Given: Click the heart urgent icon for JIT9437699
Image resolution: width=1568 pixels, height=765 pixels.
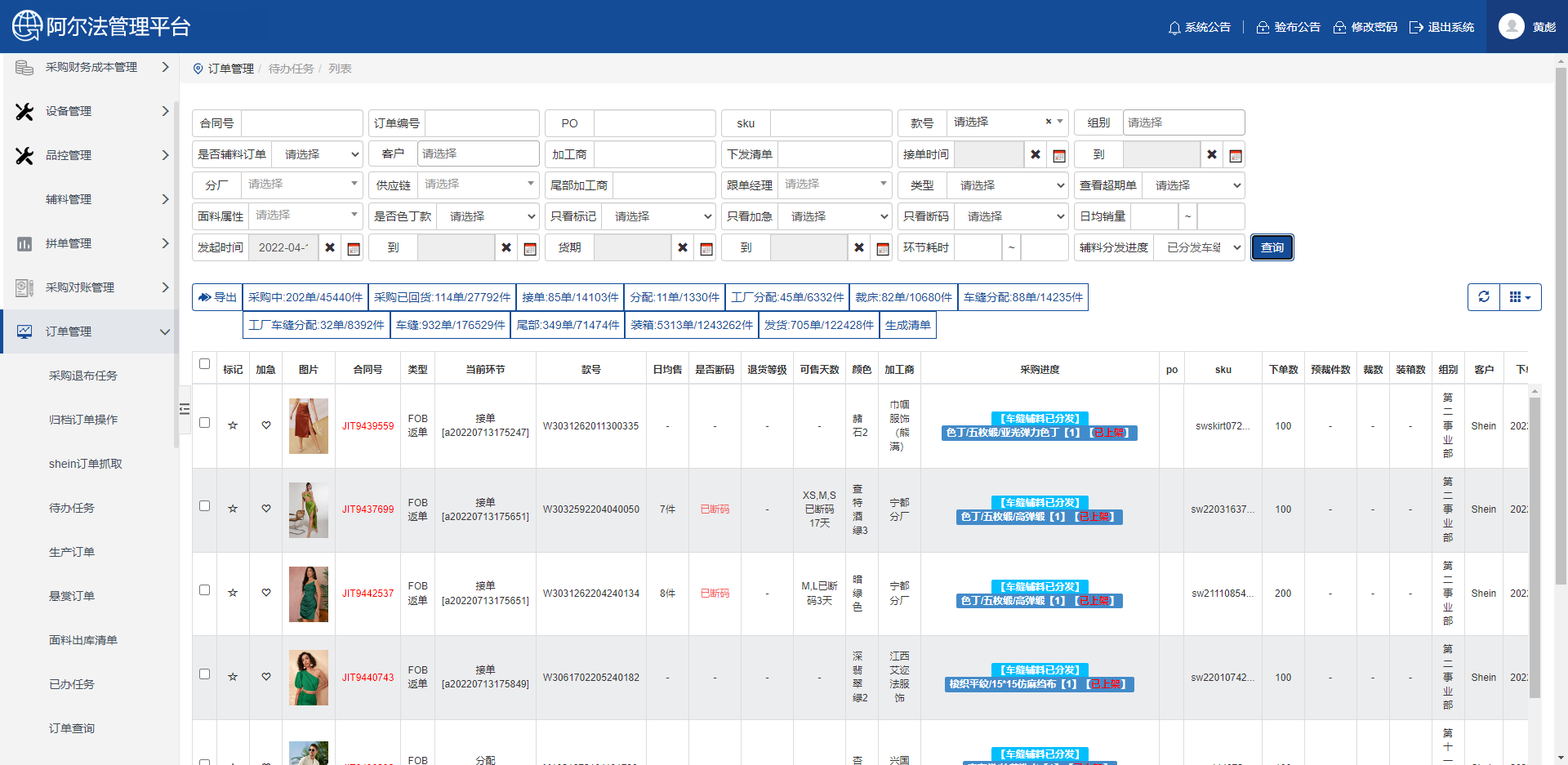Looking at the screenshot, I should [266, 509].
